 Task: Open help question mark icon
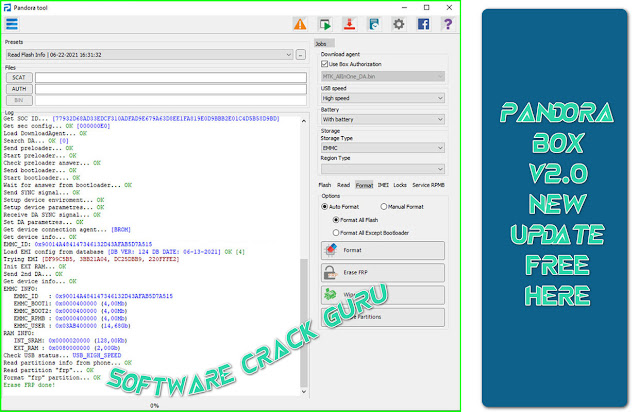448,24
